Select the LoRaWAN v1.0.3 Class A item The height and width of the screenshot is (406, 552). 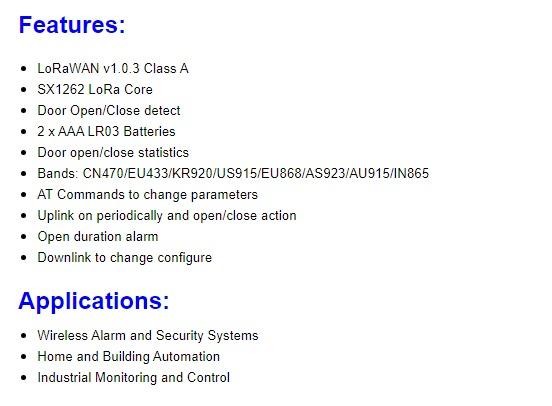coord(113,68)
